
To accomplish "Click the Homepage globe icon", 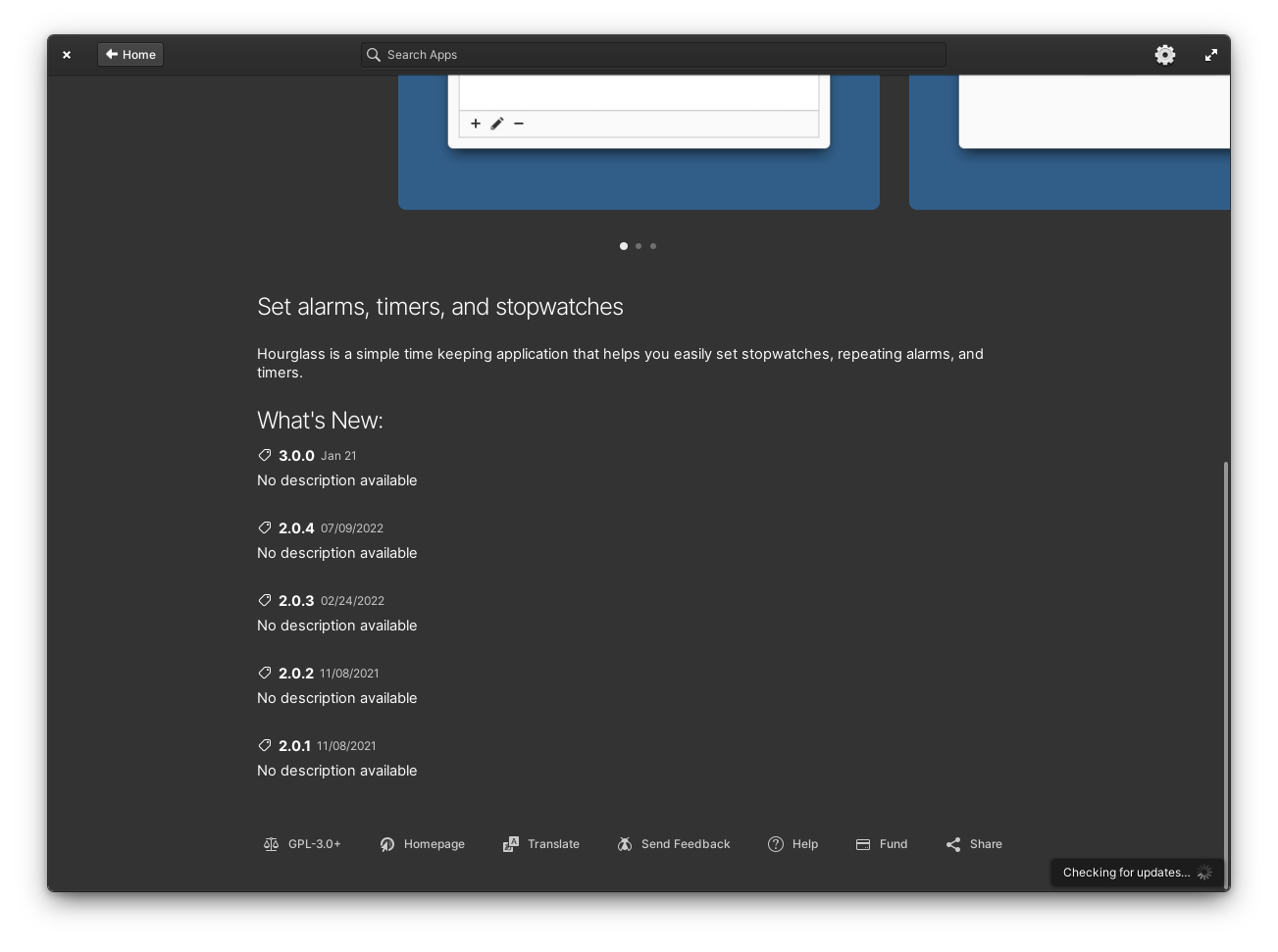I will pyautogui.click(x=387, y=844).
